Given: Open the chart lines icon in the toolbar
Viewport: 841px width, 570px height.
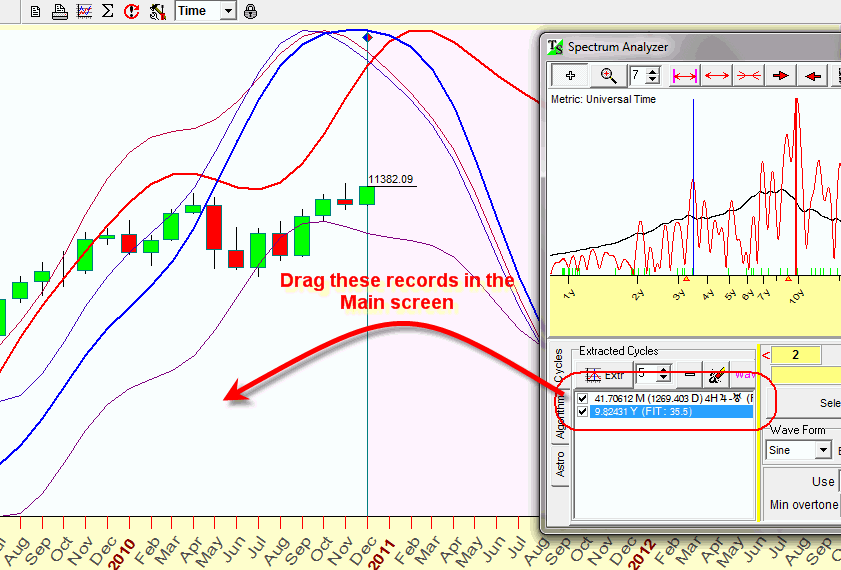Looking at the screenshot, I should click(x=84, y=11).
